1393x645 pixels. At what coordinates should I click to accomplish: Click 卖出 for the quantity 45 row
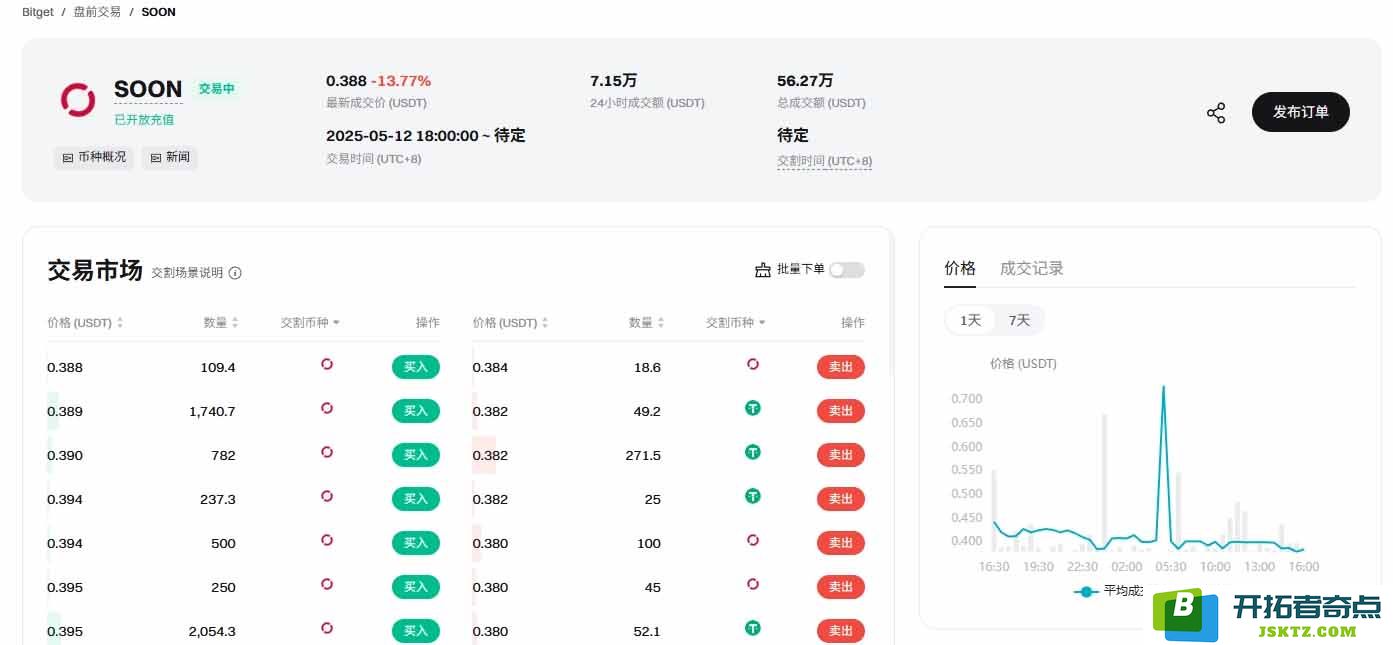(x=841, y=587)
